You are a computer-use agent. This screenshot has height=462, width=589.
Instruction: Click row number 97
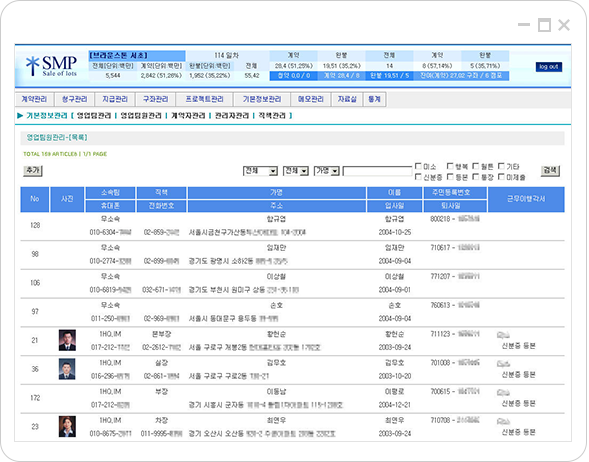(35, 312)
